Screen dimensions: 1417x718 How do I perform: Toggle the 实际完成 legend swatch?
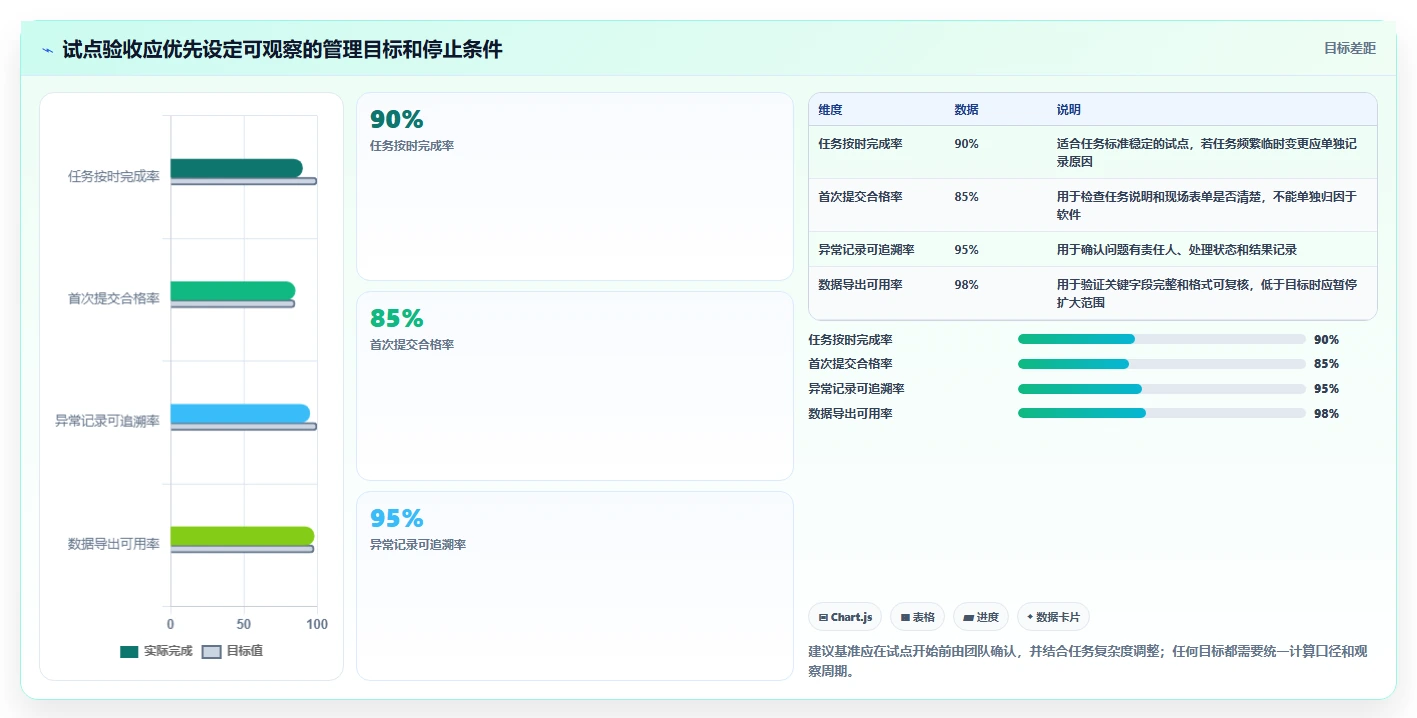click(129, 651)
